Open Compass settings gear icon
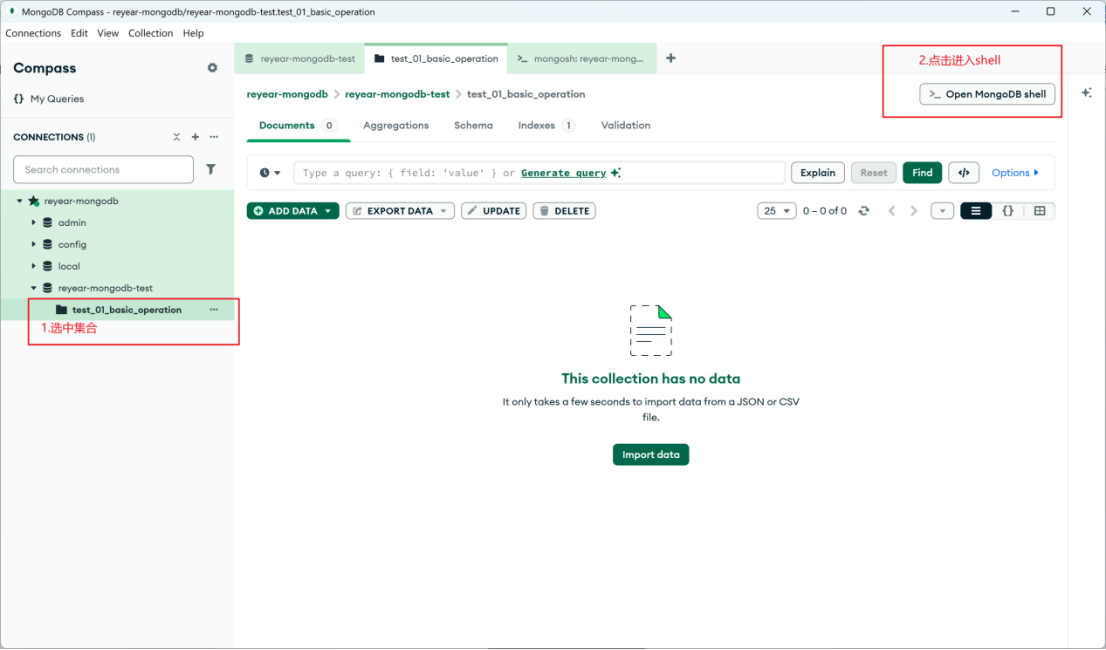This screenshot has width=1106, height=650. tap(212, 68)
